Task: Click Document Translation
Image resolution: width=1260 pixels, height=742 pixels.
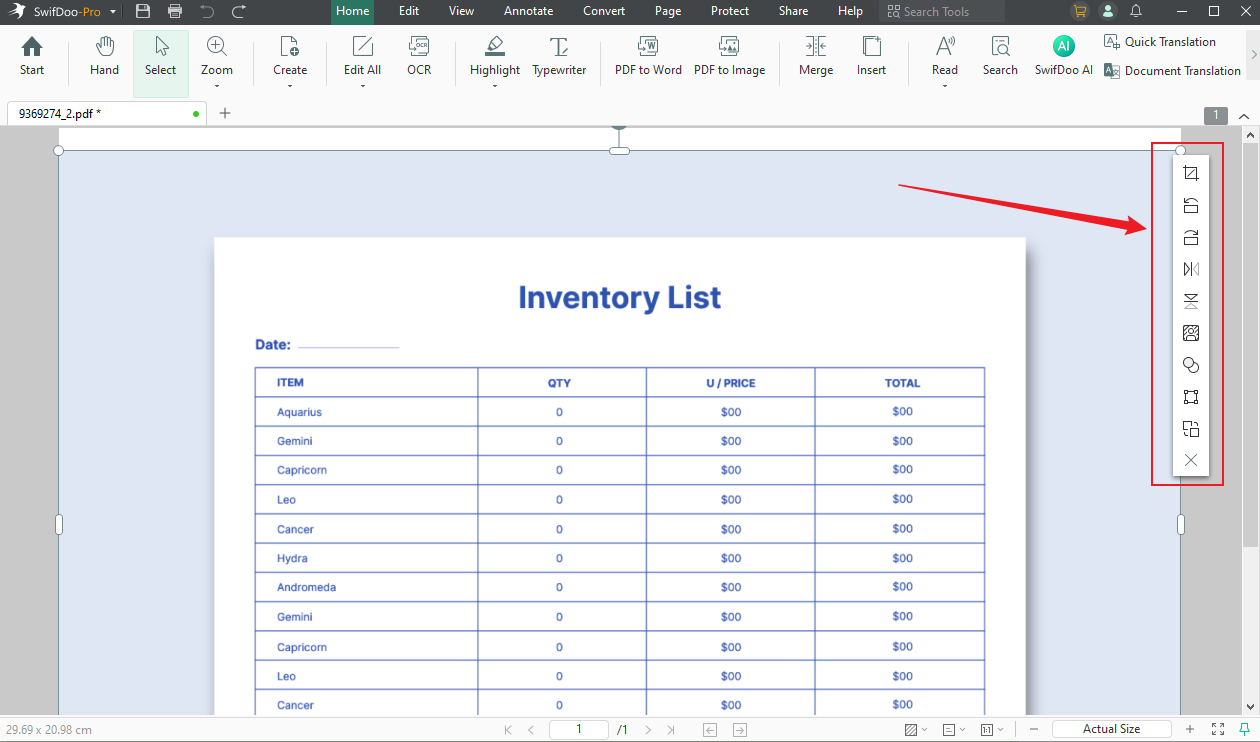Action: point(1172,71)
